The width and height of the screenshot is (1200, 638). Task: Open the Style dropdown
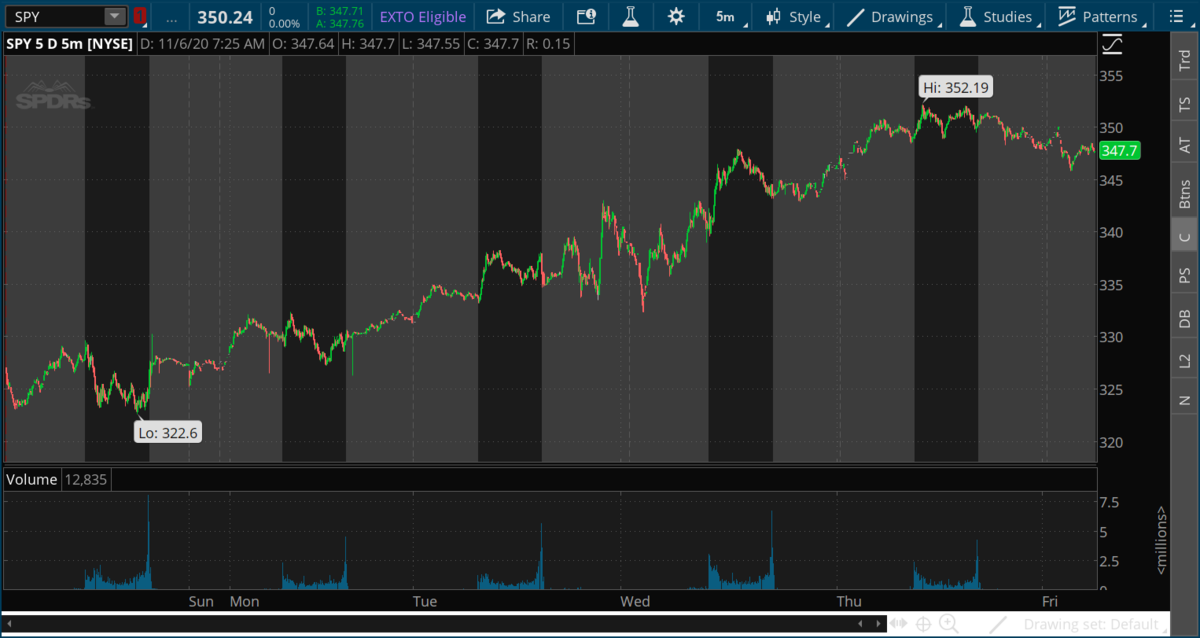[x=796, y=17]
